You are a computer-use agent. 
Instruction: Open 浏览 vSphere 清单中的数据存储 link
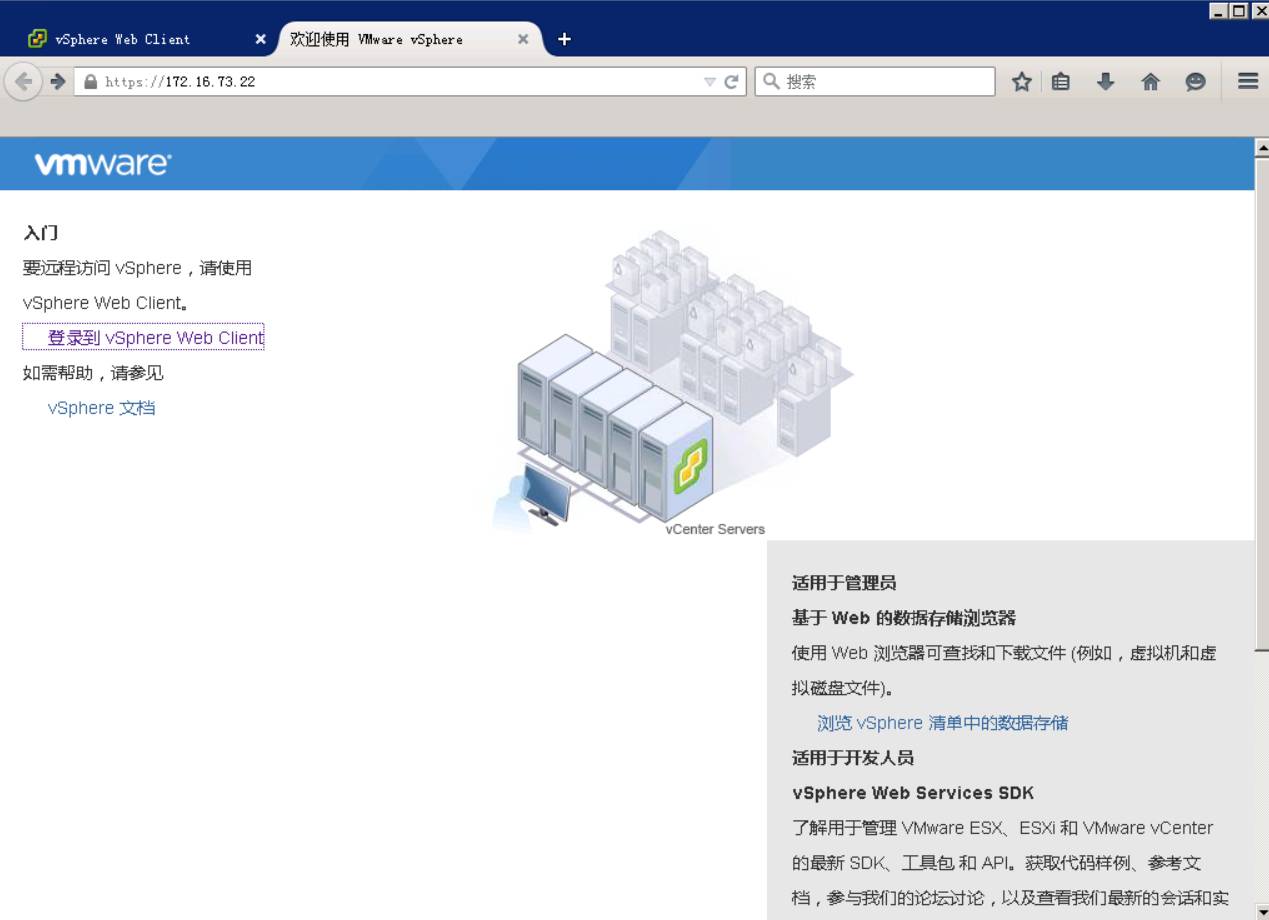click(942, 723)
